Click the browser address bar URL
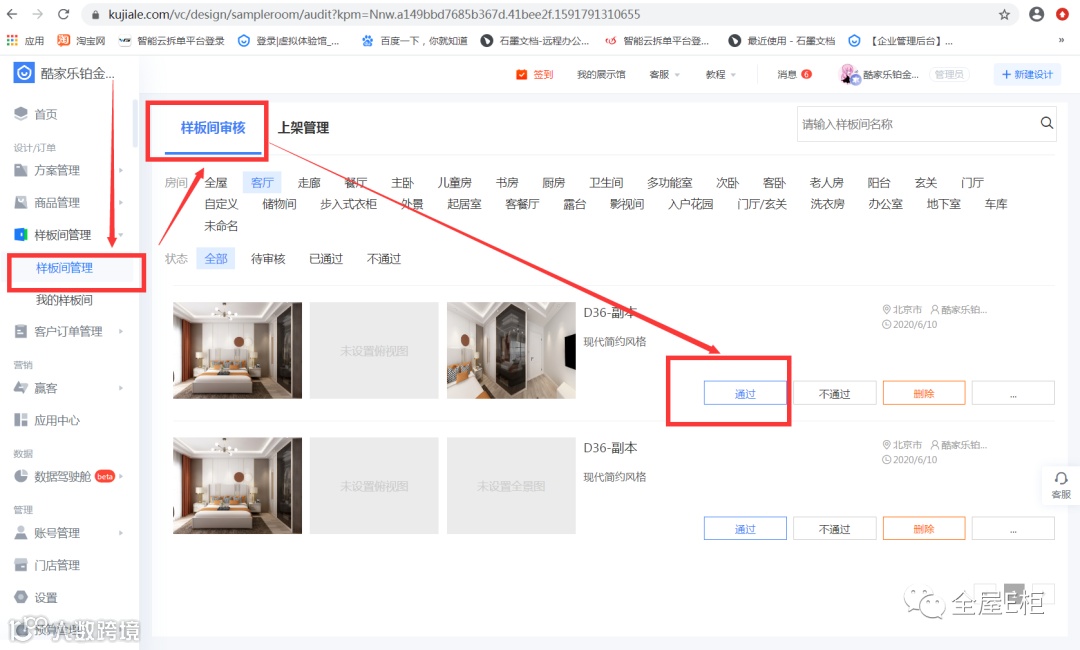This screenshot has height=650, width=1080. click(374, 14)
